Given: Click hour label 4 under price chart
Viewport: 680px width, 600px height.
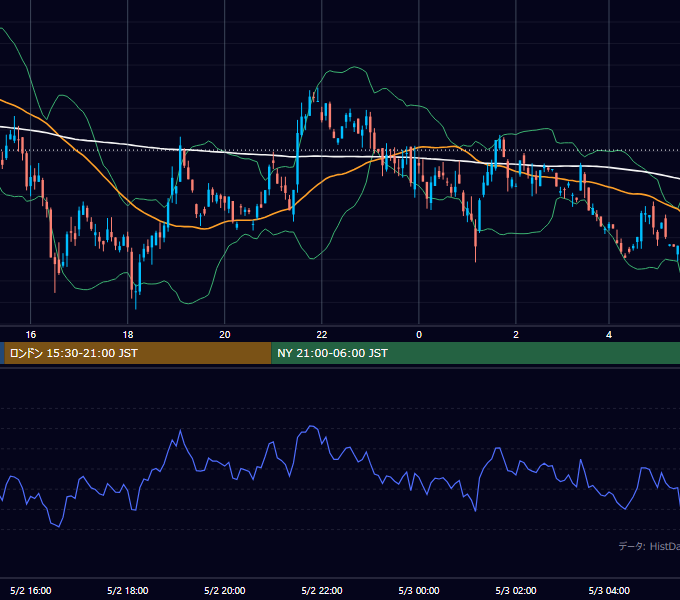Looking at the screenshot, I should click(x=609, y=335).
